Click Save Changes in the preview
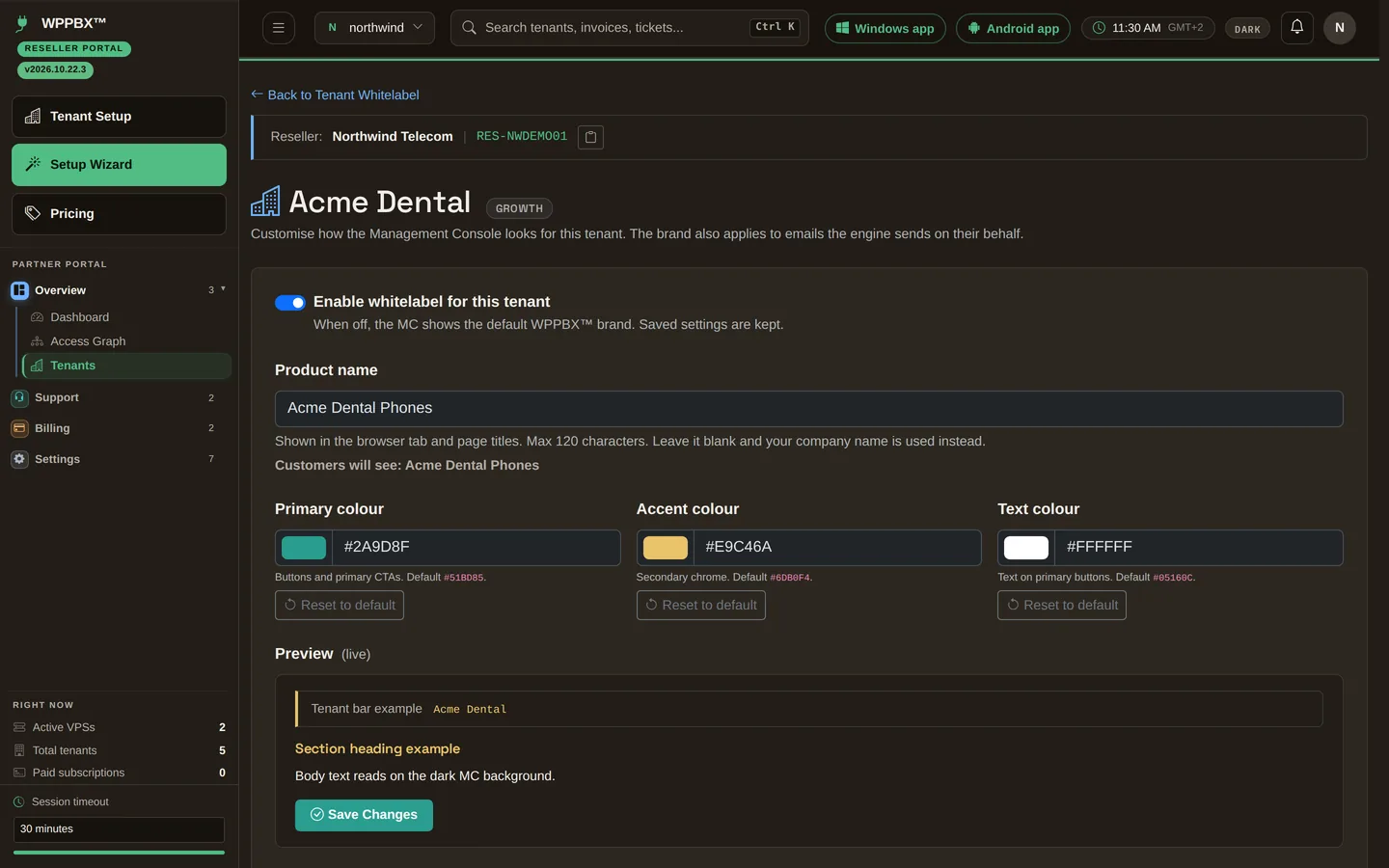 tap(364, 815)
